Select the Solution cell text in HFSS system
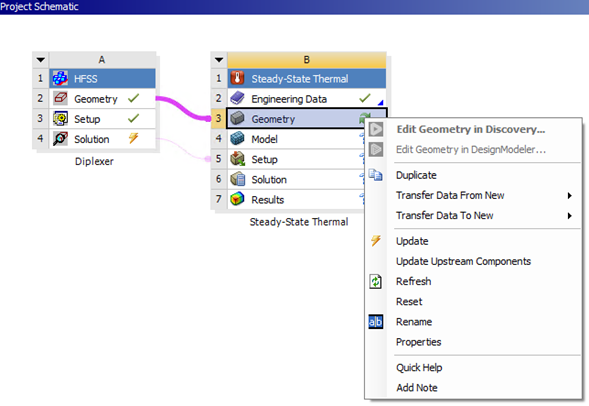 (x=92, y=139)
